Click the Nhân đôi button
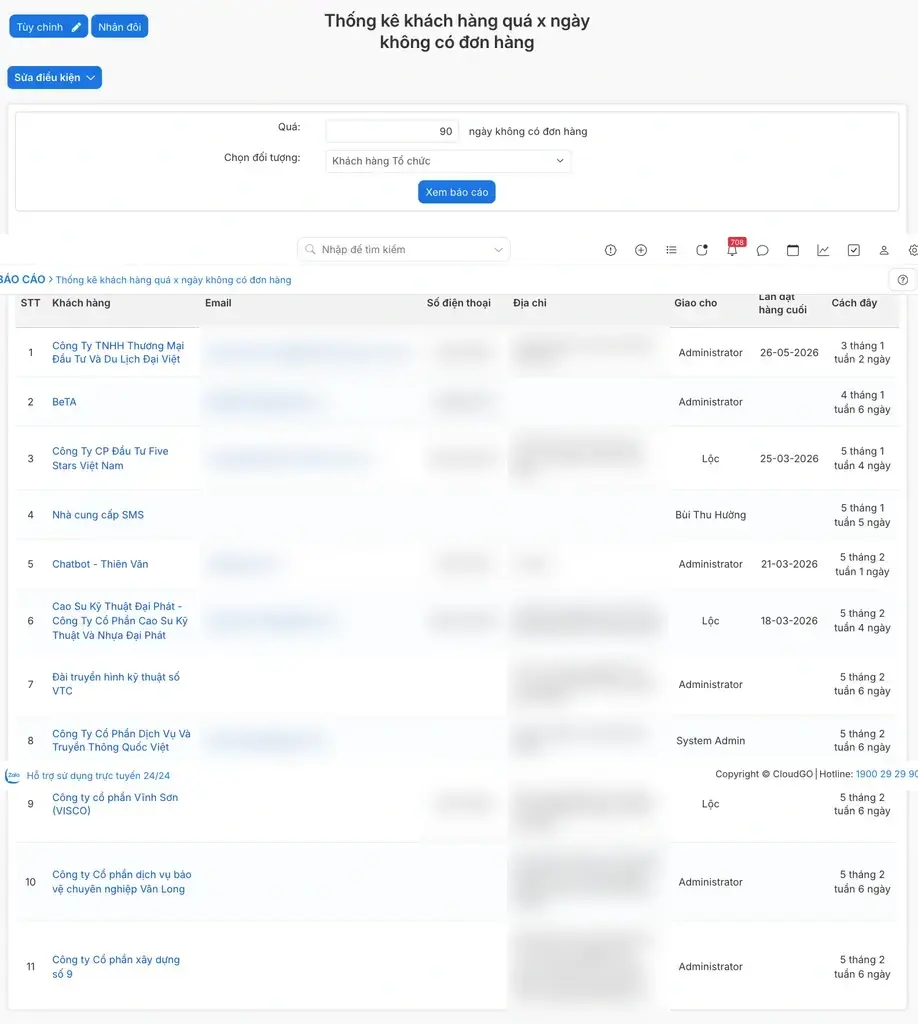Viewport: 918px width, 1024px height. coord(119,27)
